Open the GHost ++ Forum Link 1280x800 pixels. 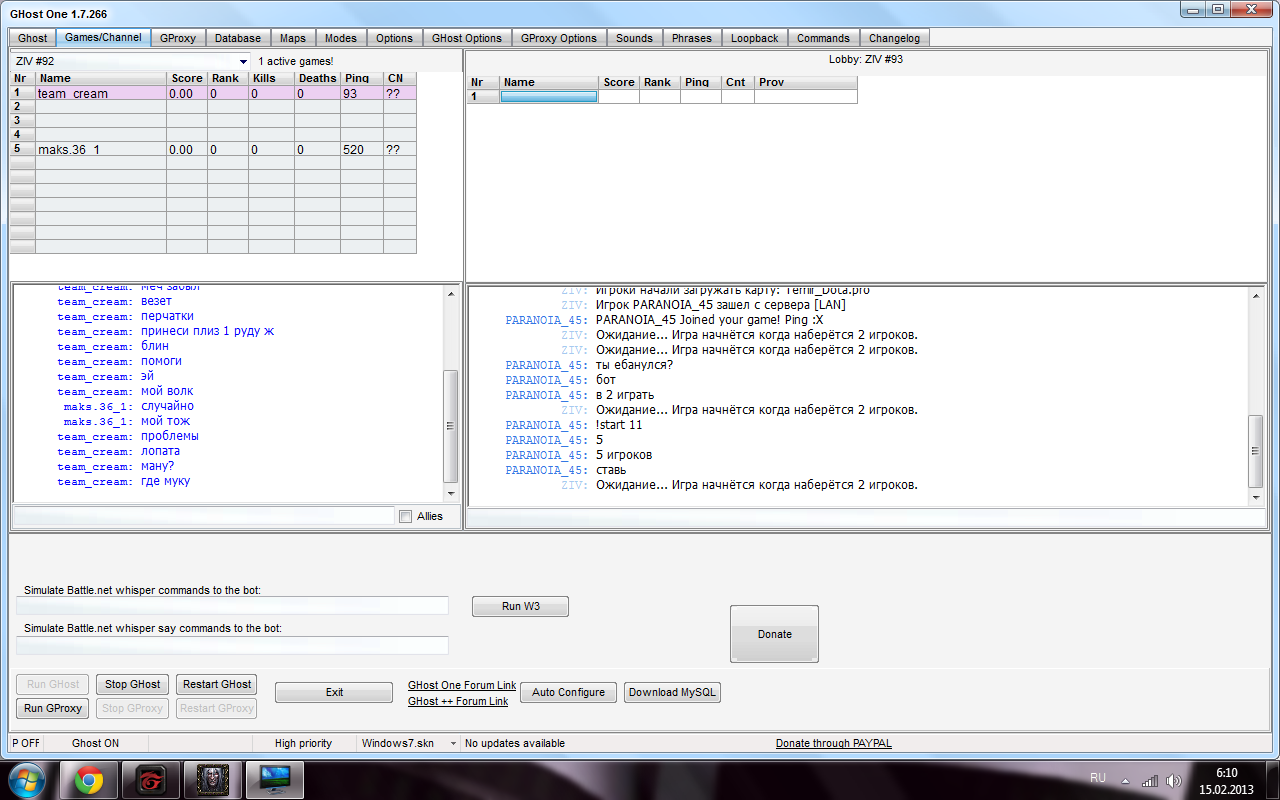pos(458,702)
